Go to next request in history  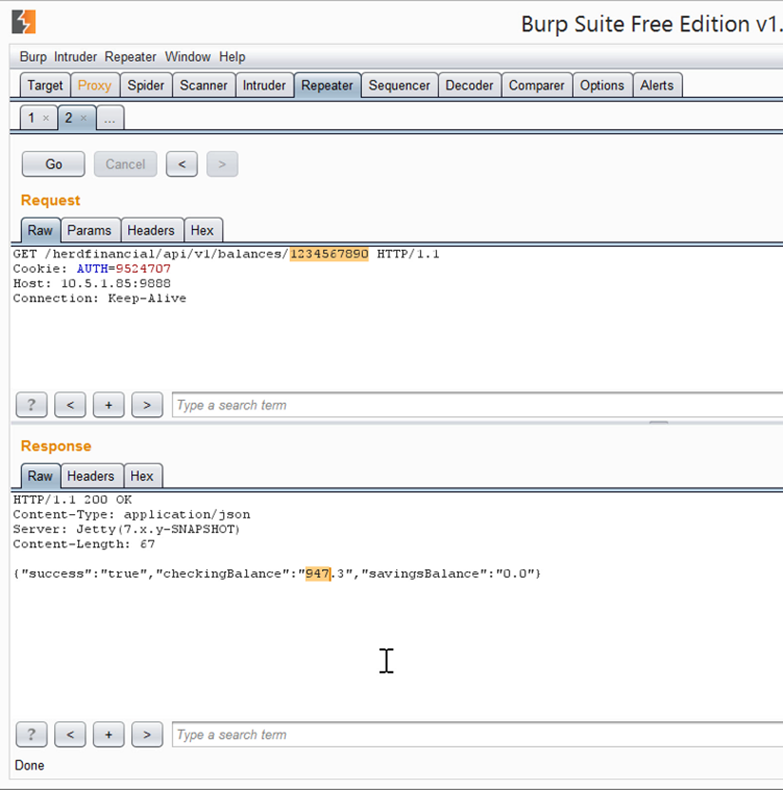(222, 164)
